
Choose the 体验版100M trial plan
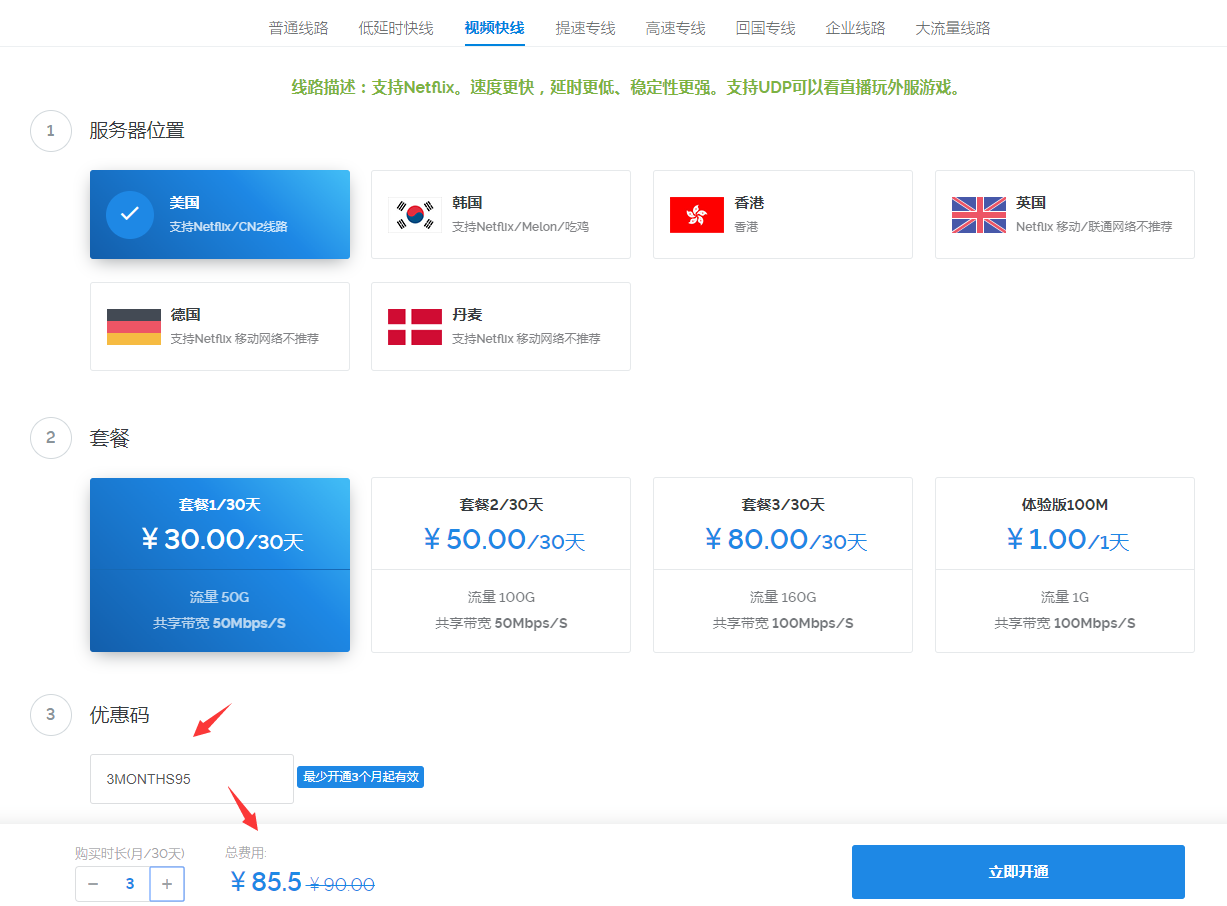(1065, 565)
